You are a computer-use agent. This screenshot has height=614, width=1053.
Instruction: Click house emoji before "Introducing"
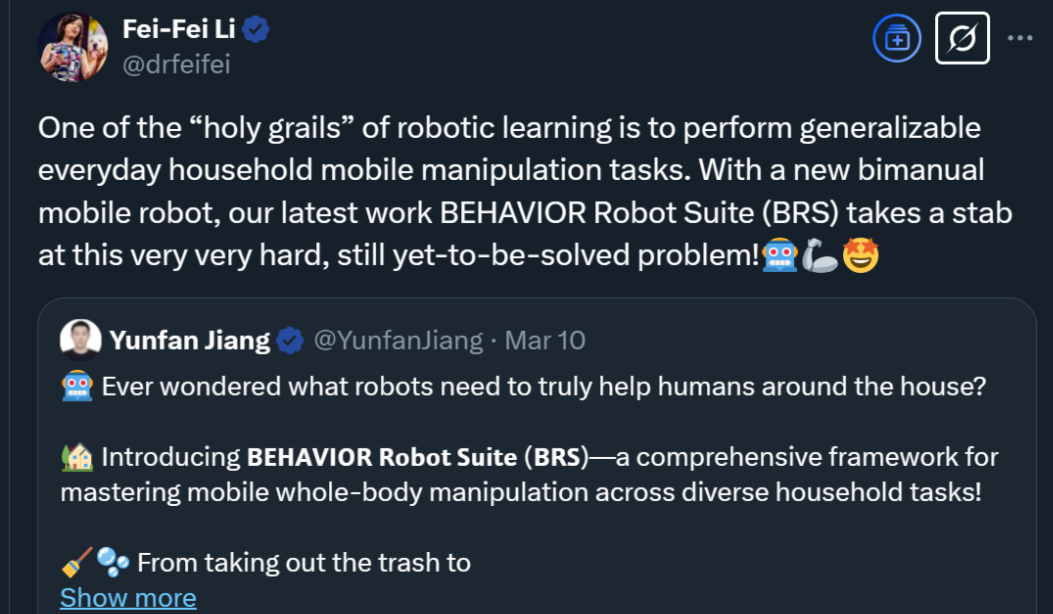tap(76, 458)
